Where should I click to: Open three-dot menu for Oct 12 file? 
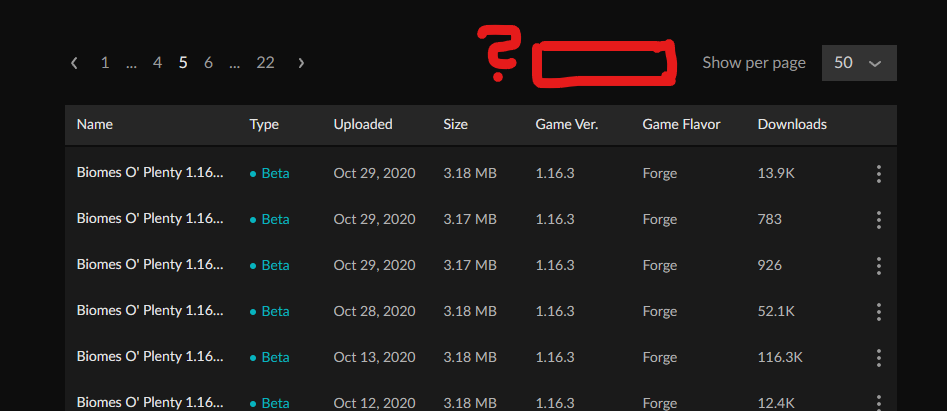[879, 401]
